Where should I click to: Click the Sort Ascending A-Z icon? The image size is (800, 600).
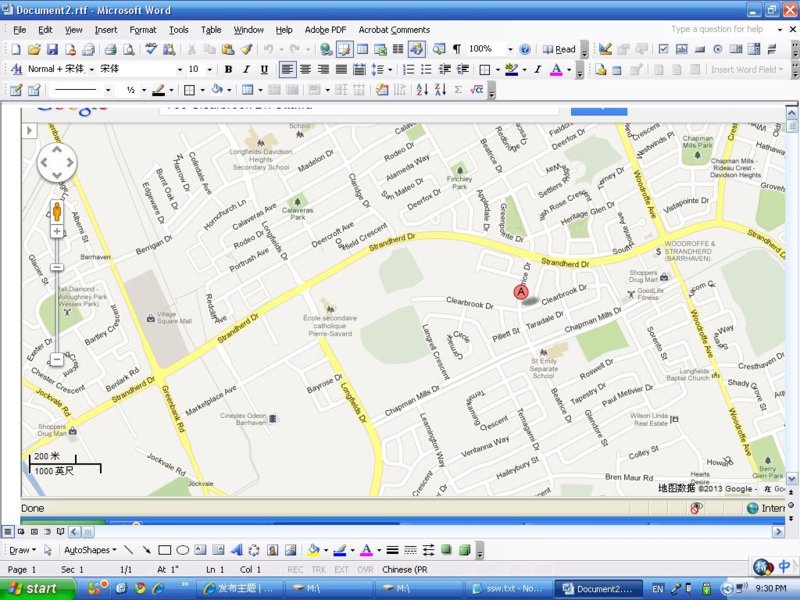pos(422,90)
